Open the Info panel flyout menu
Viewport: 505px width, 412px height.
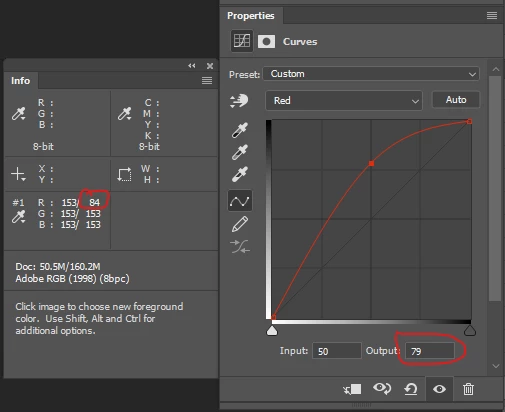pyautogui.click(x=207, y=80)
